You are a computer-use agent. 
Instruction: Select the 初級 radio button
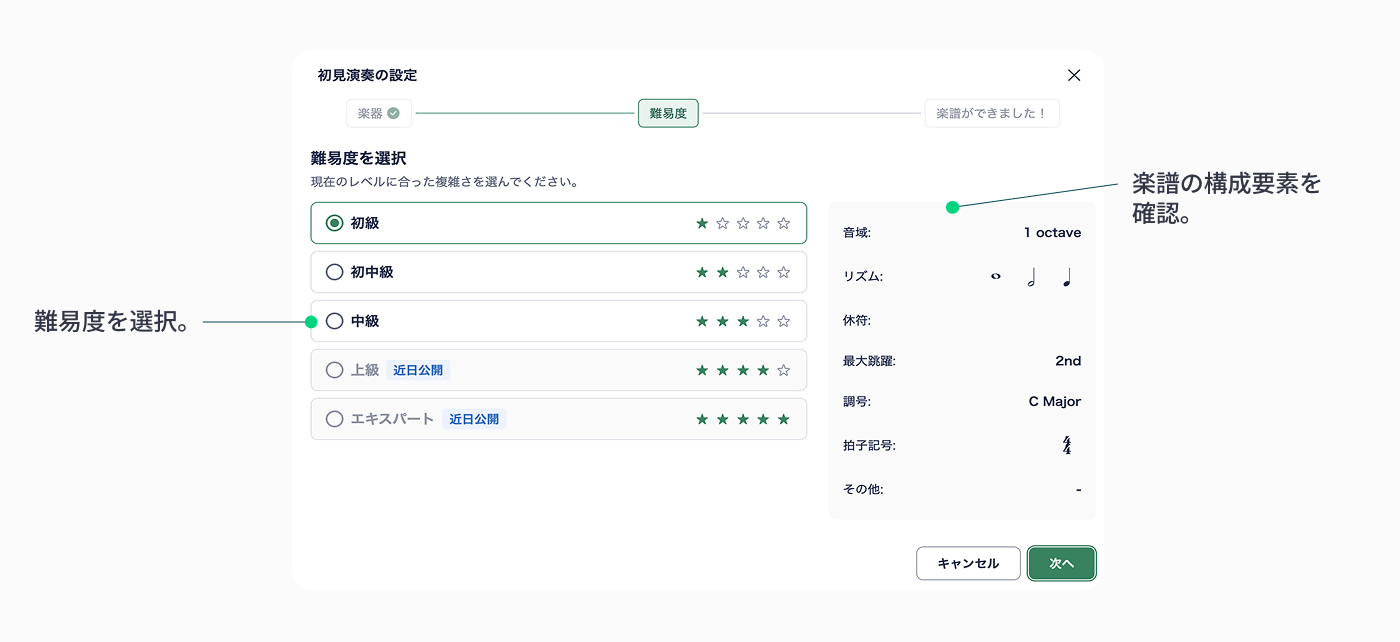[335, 223]
